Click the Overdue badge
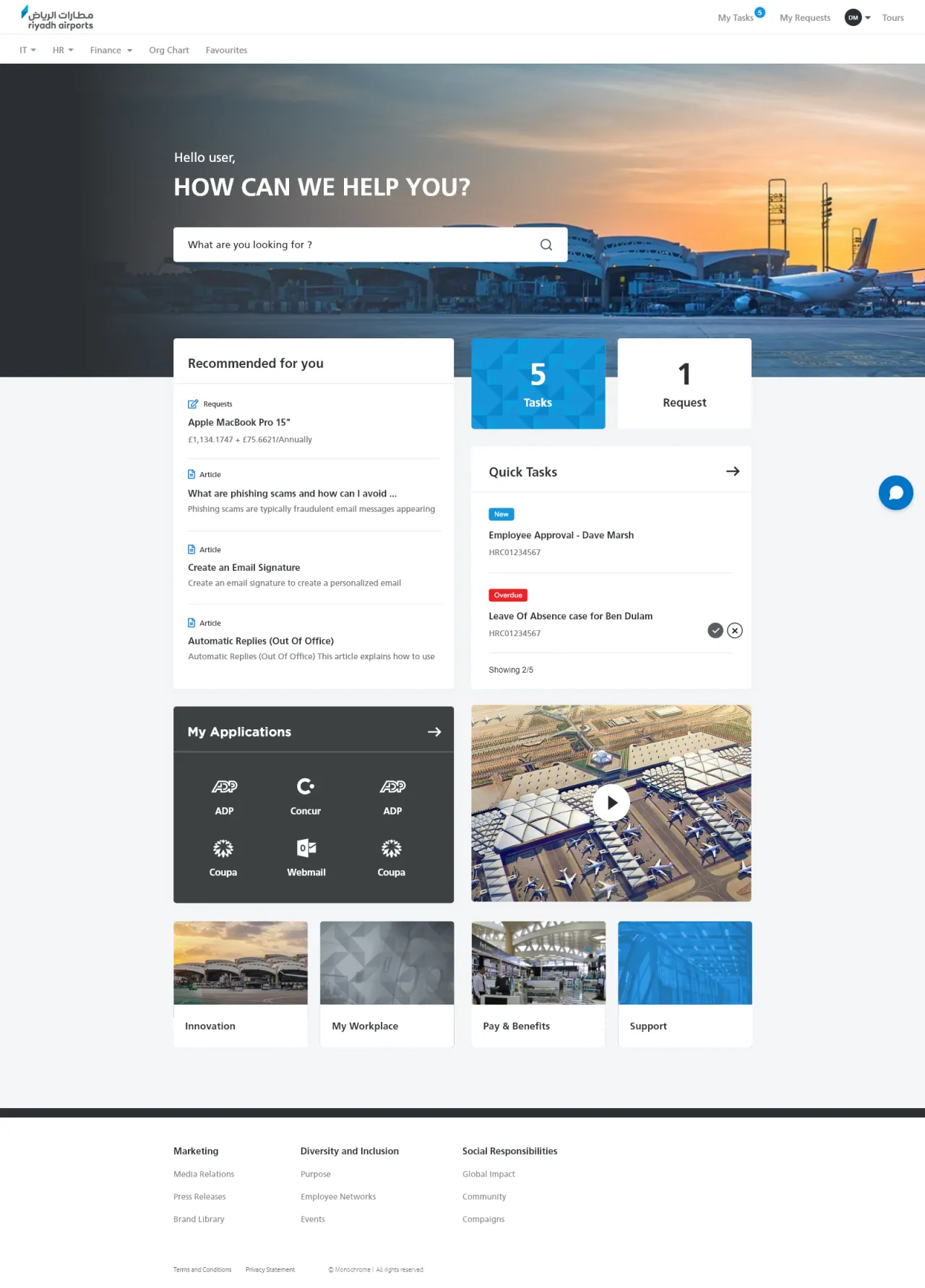The height and width of the screenshot is (1288, 925). click(x=508, y=596)
